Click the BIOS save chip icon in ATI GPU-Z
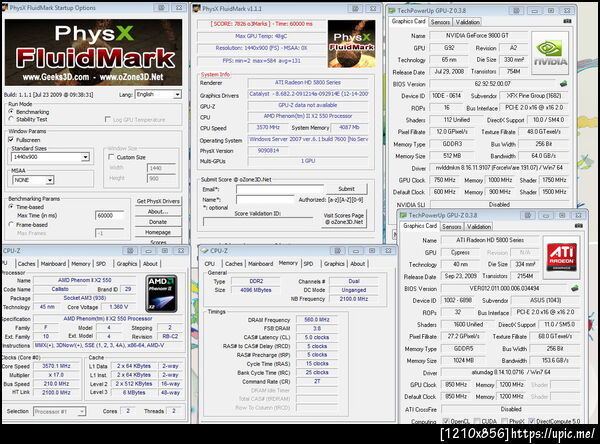 click(574, 288)
